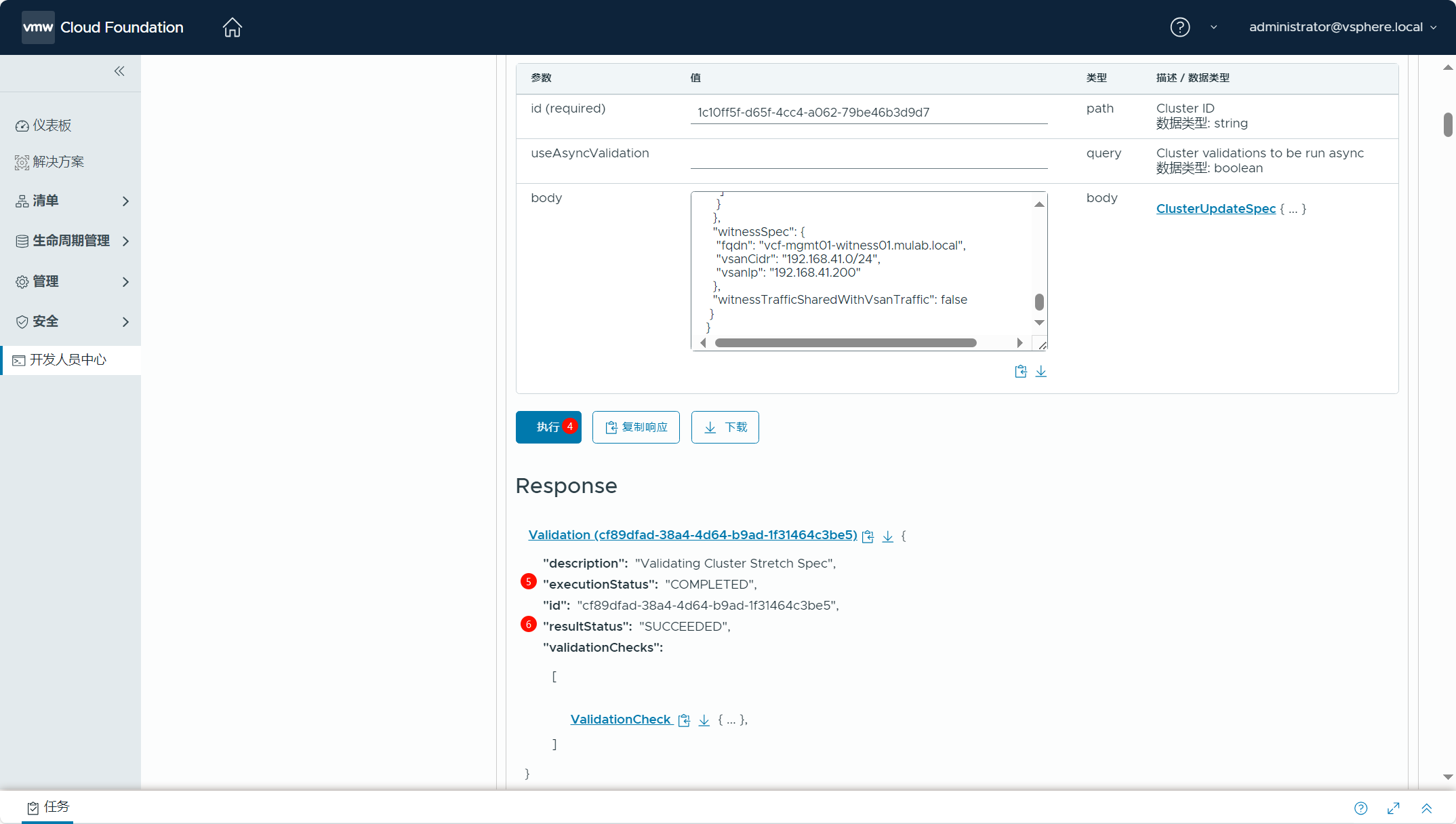The height and width of the screenshot is (824, 1456).
Task: Collapse the sidebar with double chevron
Action: tap(119, 71)
